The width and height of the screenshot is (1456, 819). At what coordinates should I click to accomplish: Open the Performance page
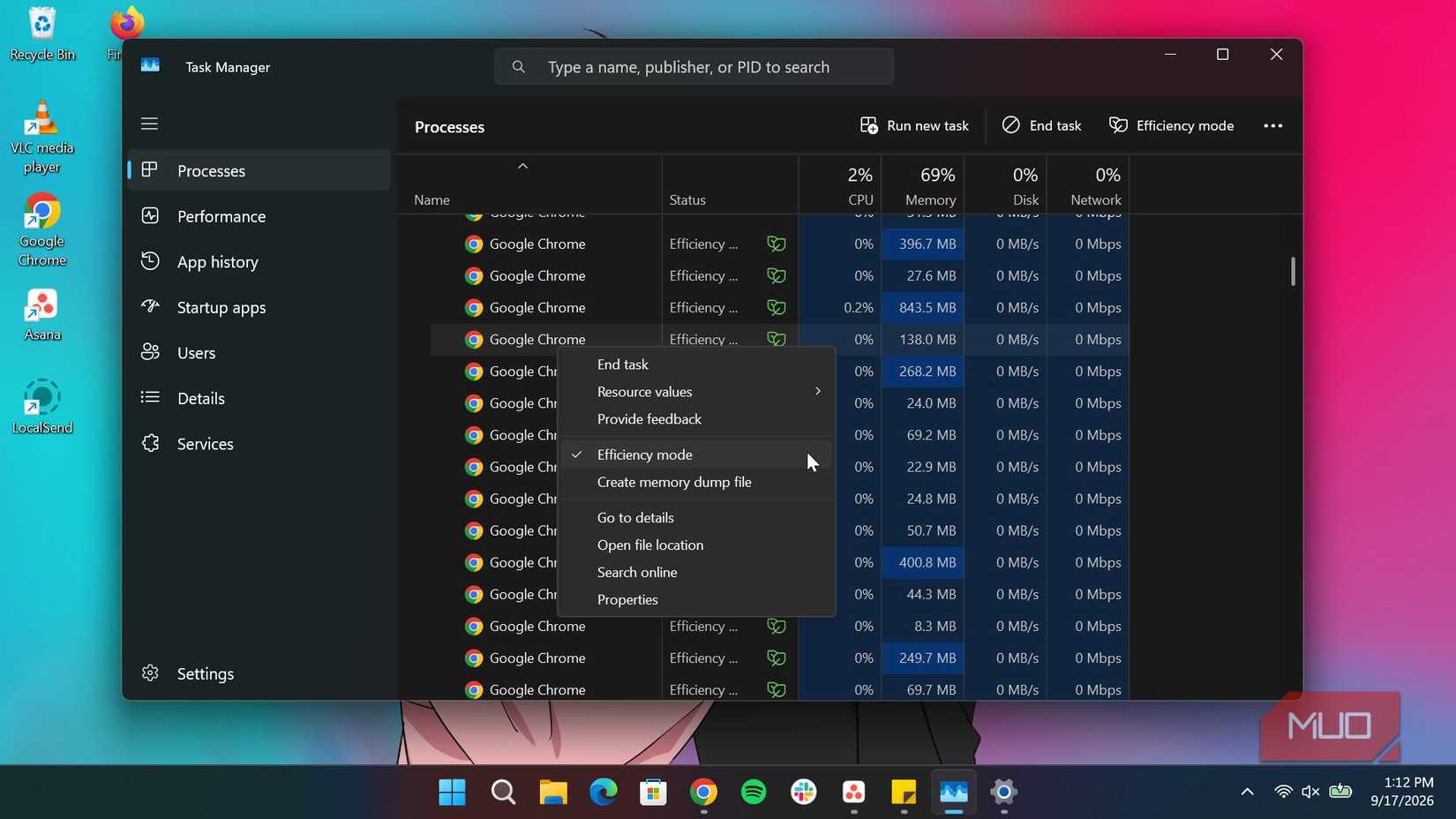tap(259, 216)
